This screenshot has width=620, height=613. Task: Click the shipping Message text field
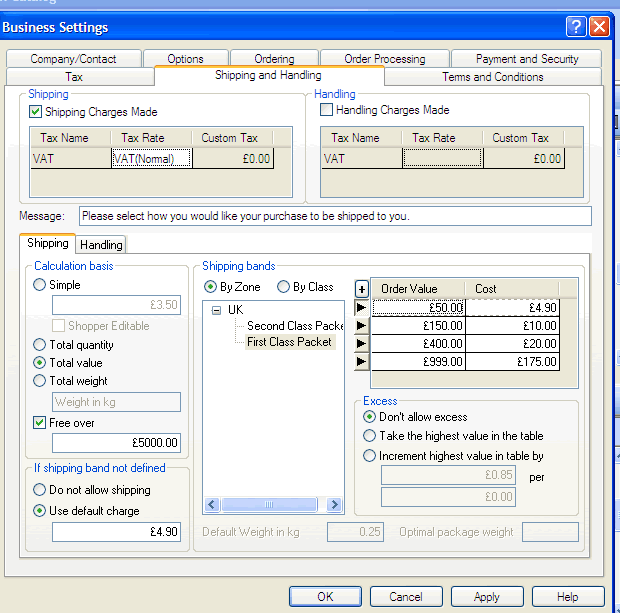(334, 216)
